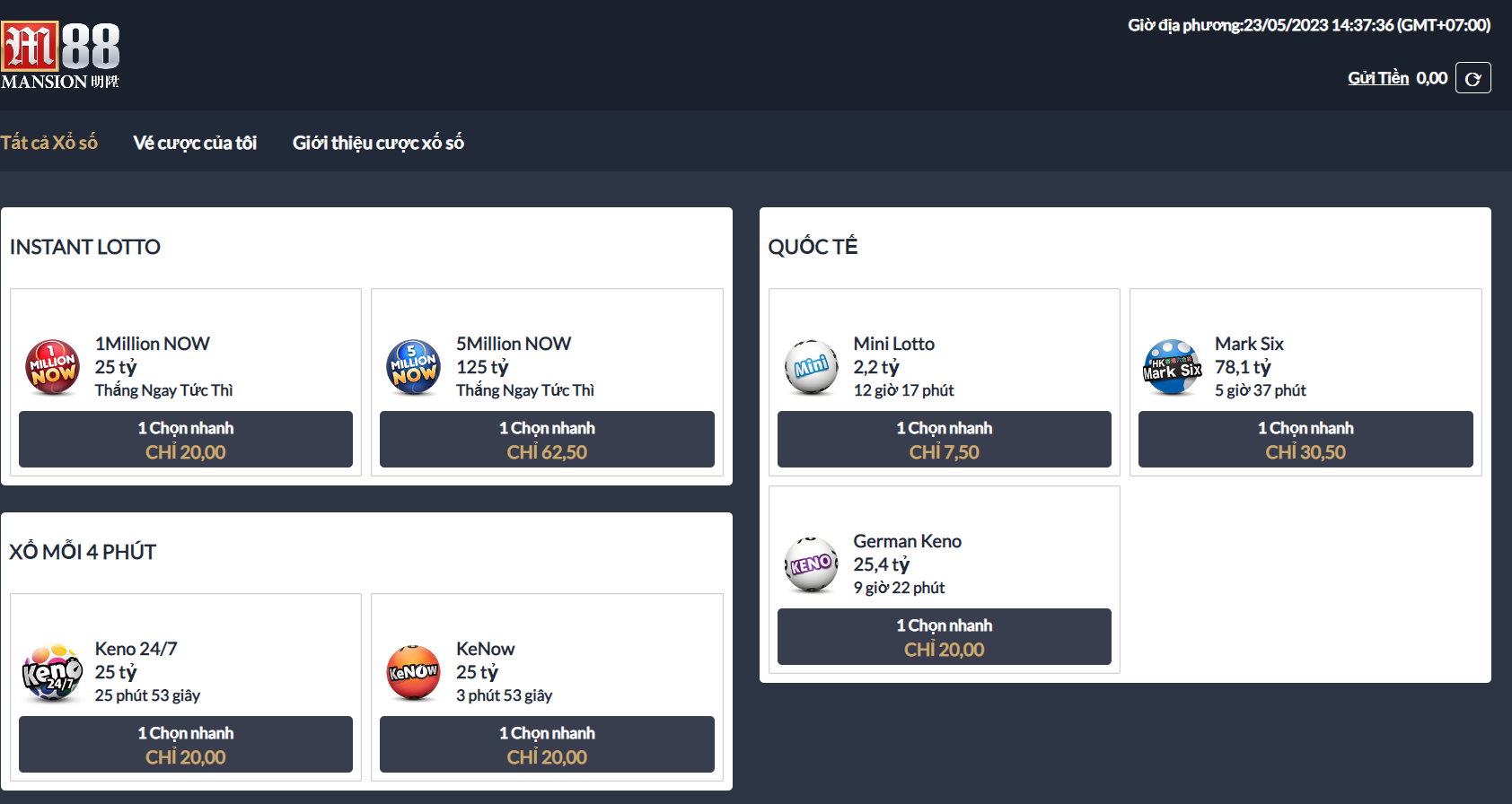1512x804 pixels.
Task: Quick pick KeNow for 20,00
Action: [547, 745]
